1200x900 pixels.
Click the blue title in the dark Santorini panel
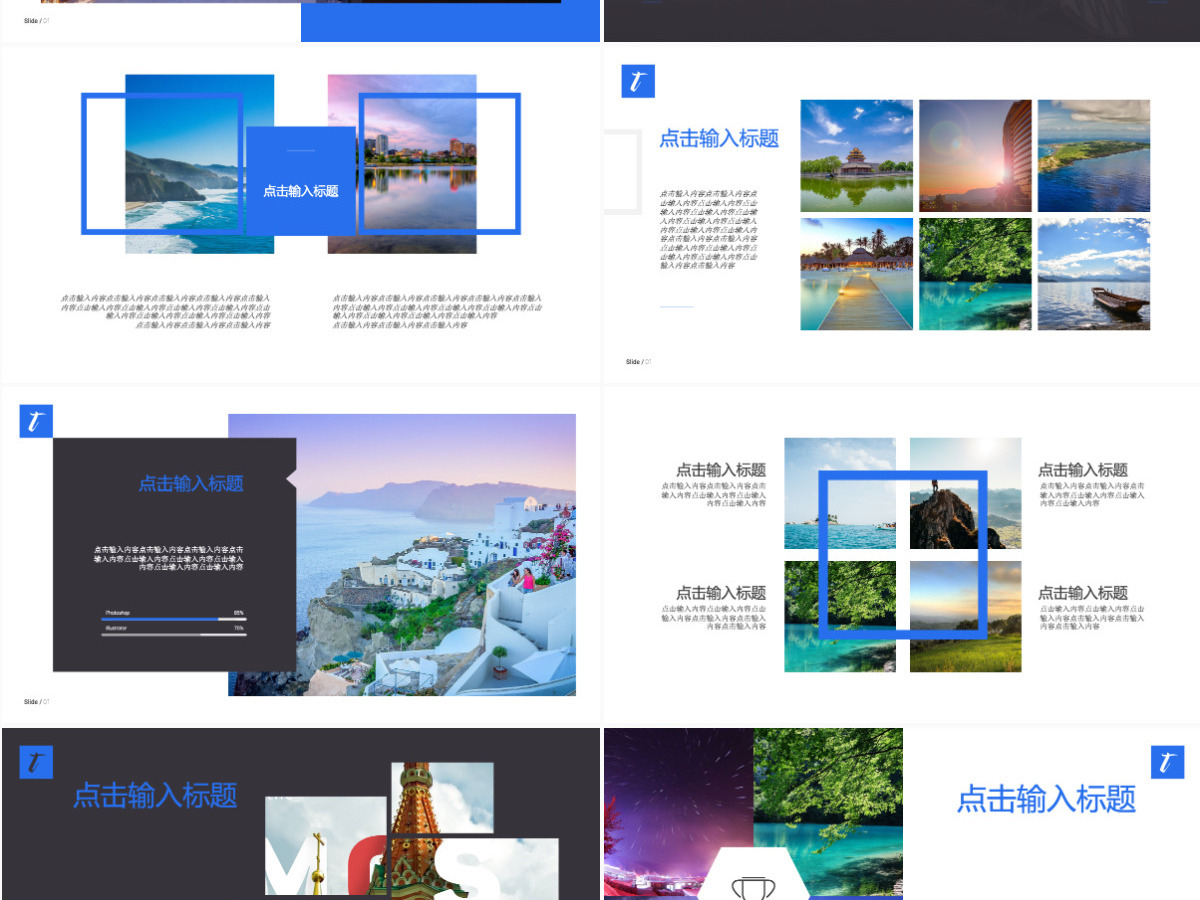(191, 484)
